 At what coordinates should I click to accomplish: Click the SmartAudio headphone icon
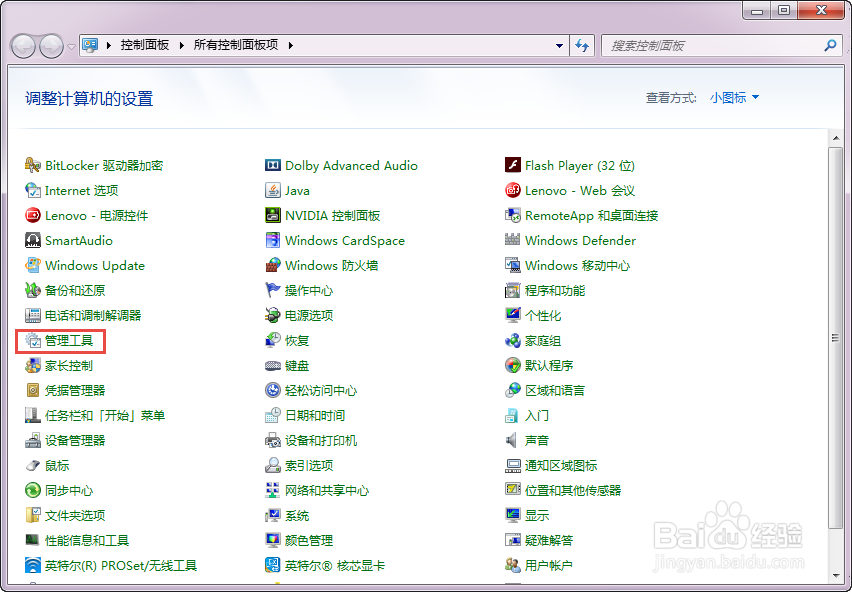pyautogui.click(x=33, y=240)
